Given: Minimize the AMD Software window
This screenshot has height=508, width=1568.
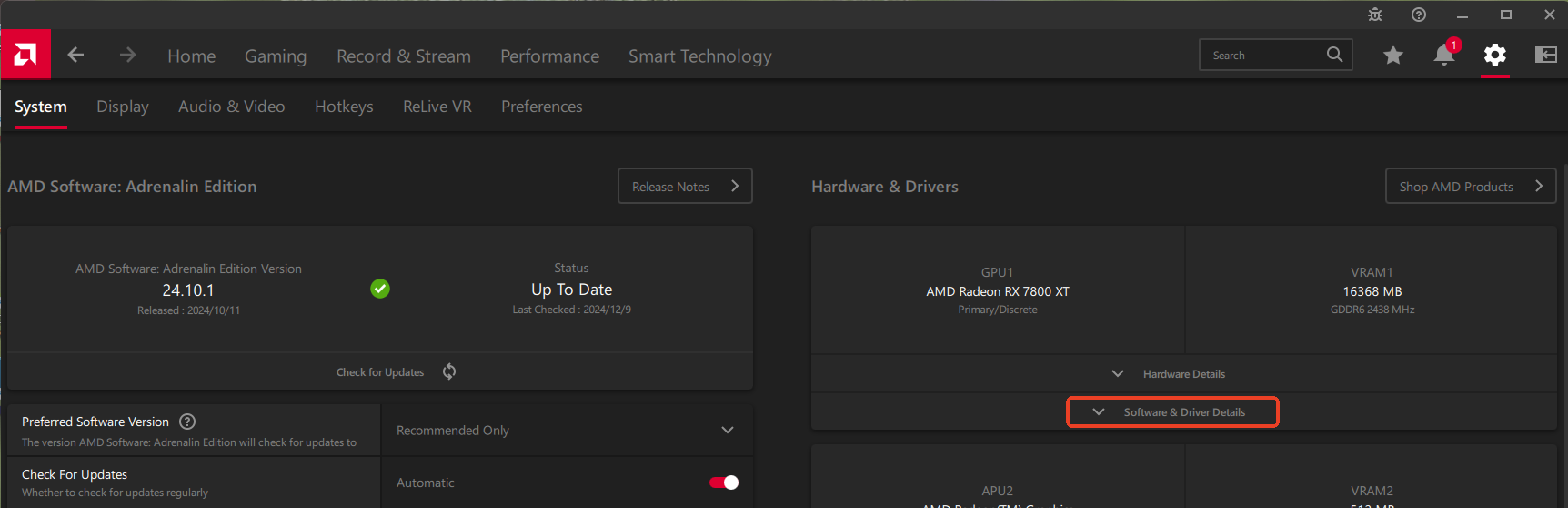Looking at the screenshot, I should [x=1462, y=15].
